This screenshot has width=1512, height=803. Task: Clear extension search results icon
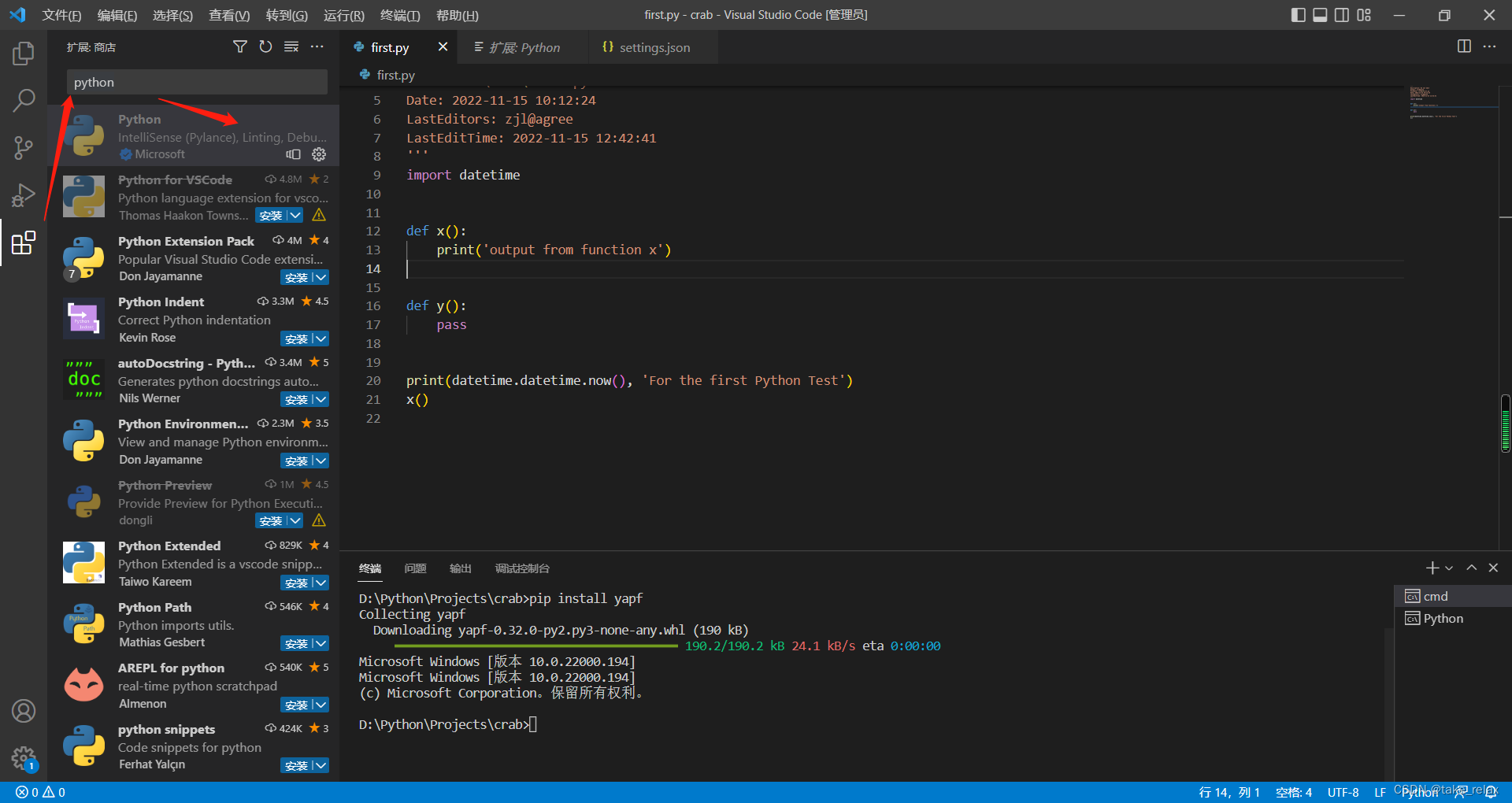(291, 47)
